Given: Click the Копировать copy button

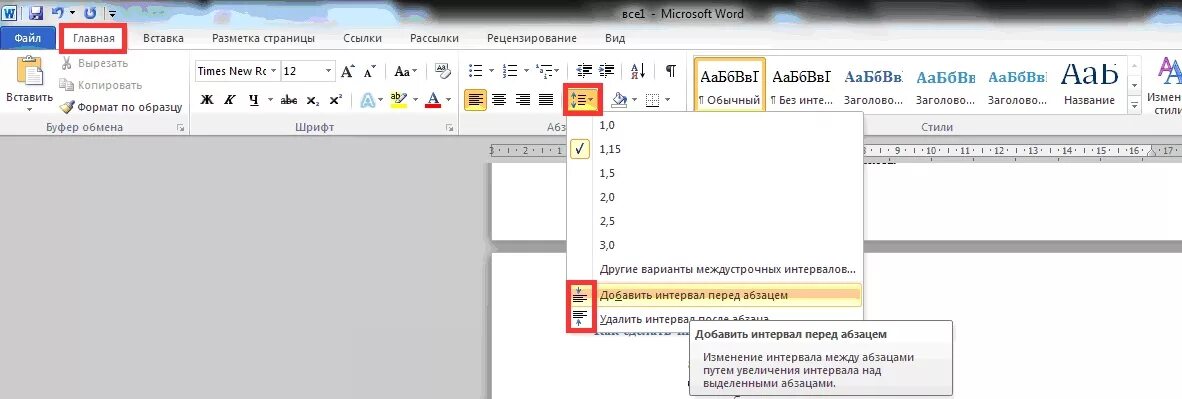Looking at the screenshot, I should click(x=100, y=85).
